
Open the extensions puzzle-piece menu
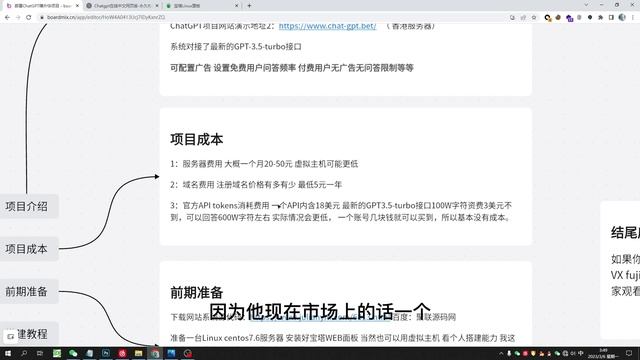tap(600, 18)
